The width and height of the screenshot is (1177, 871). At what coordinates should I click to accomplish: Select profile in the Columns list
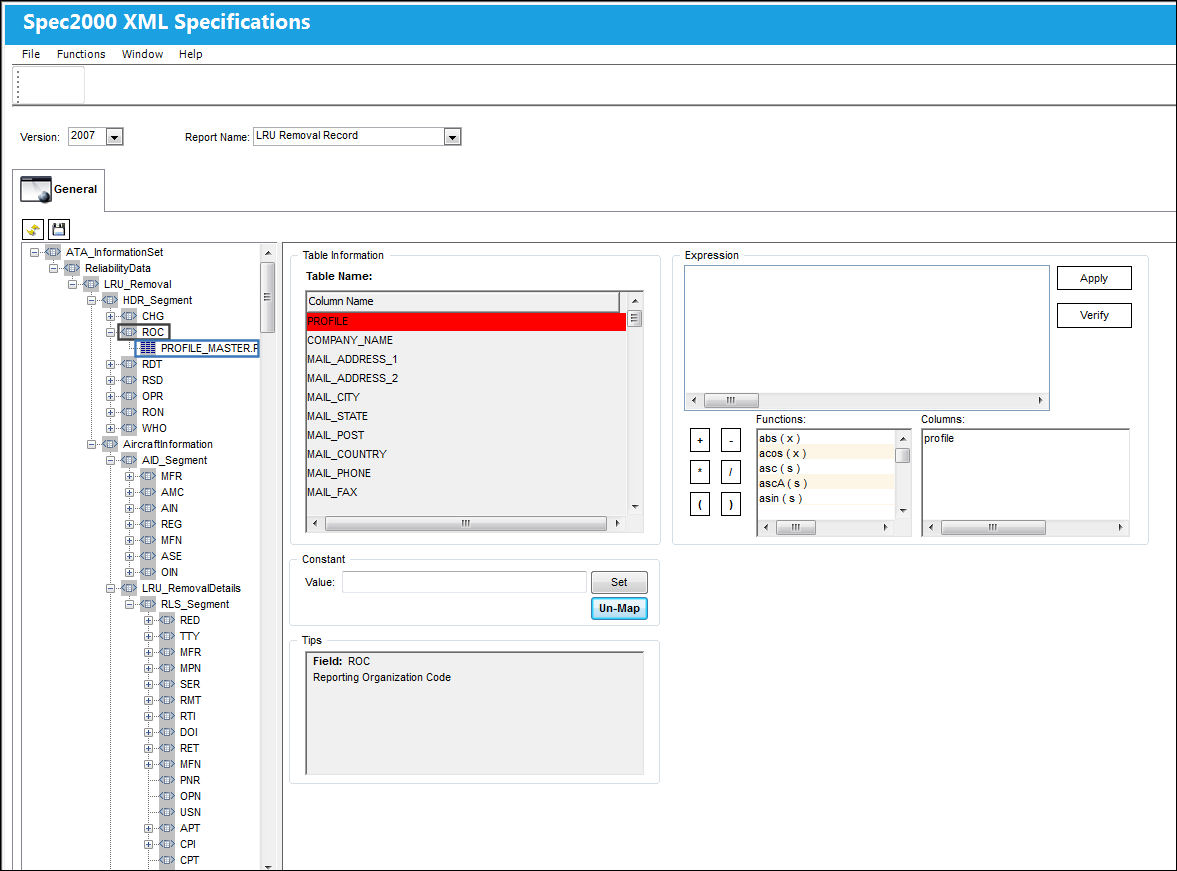[939, 439]
